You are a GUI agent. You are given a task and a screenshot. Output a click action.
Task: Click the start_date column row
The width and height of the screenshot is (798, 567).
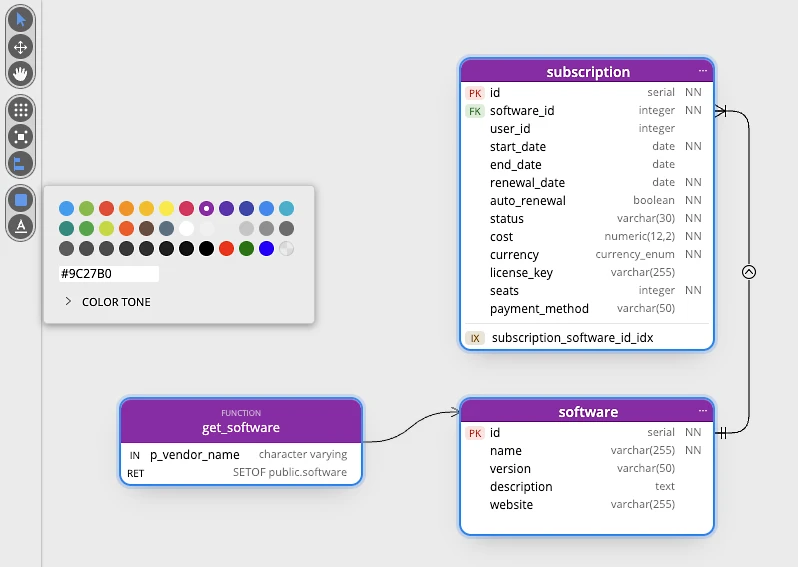pyautogui.click(x=586, y=147)
